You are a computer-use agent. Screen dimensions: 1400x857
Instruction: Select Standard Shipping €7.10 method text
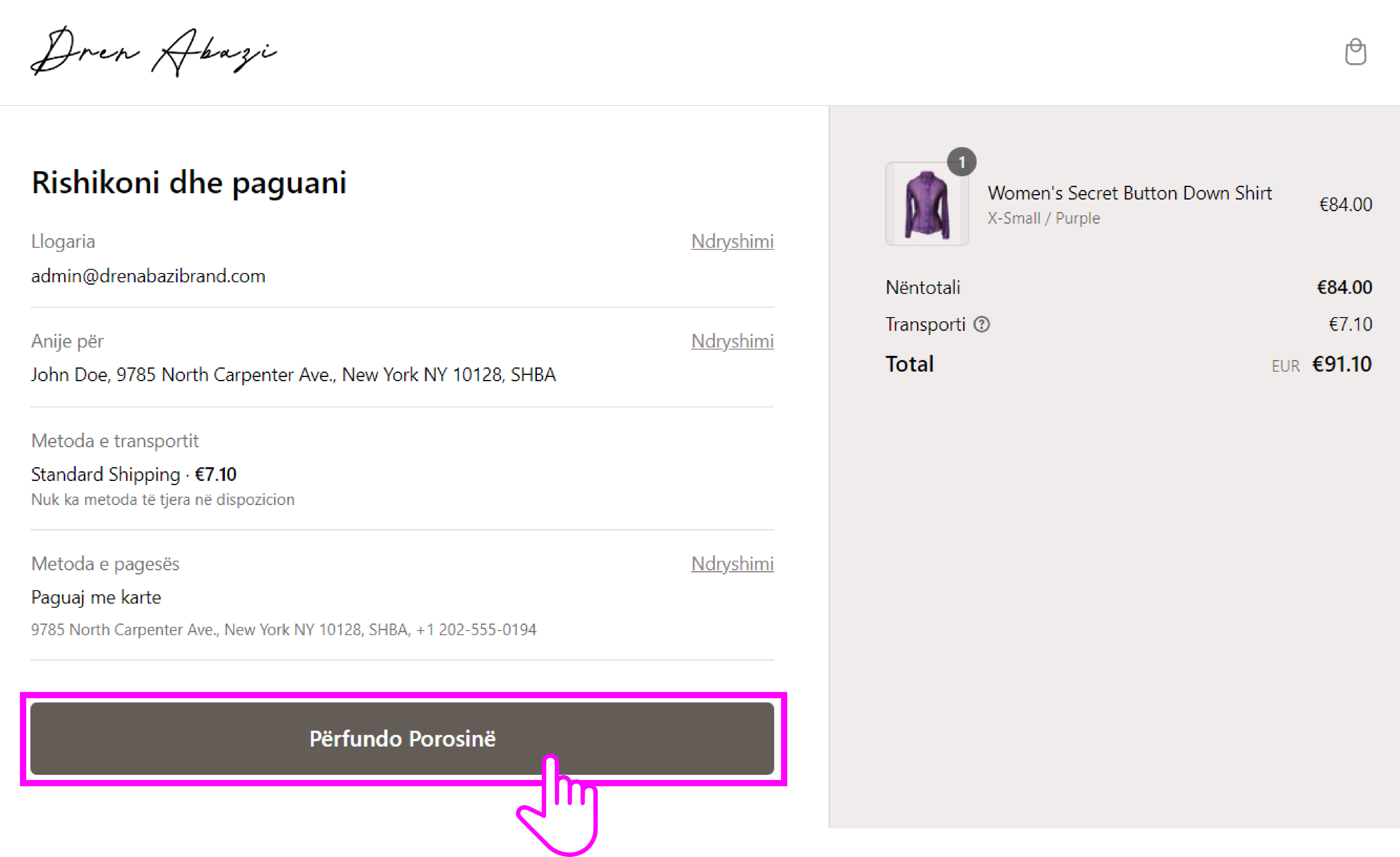[133, 474]
